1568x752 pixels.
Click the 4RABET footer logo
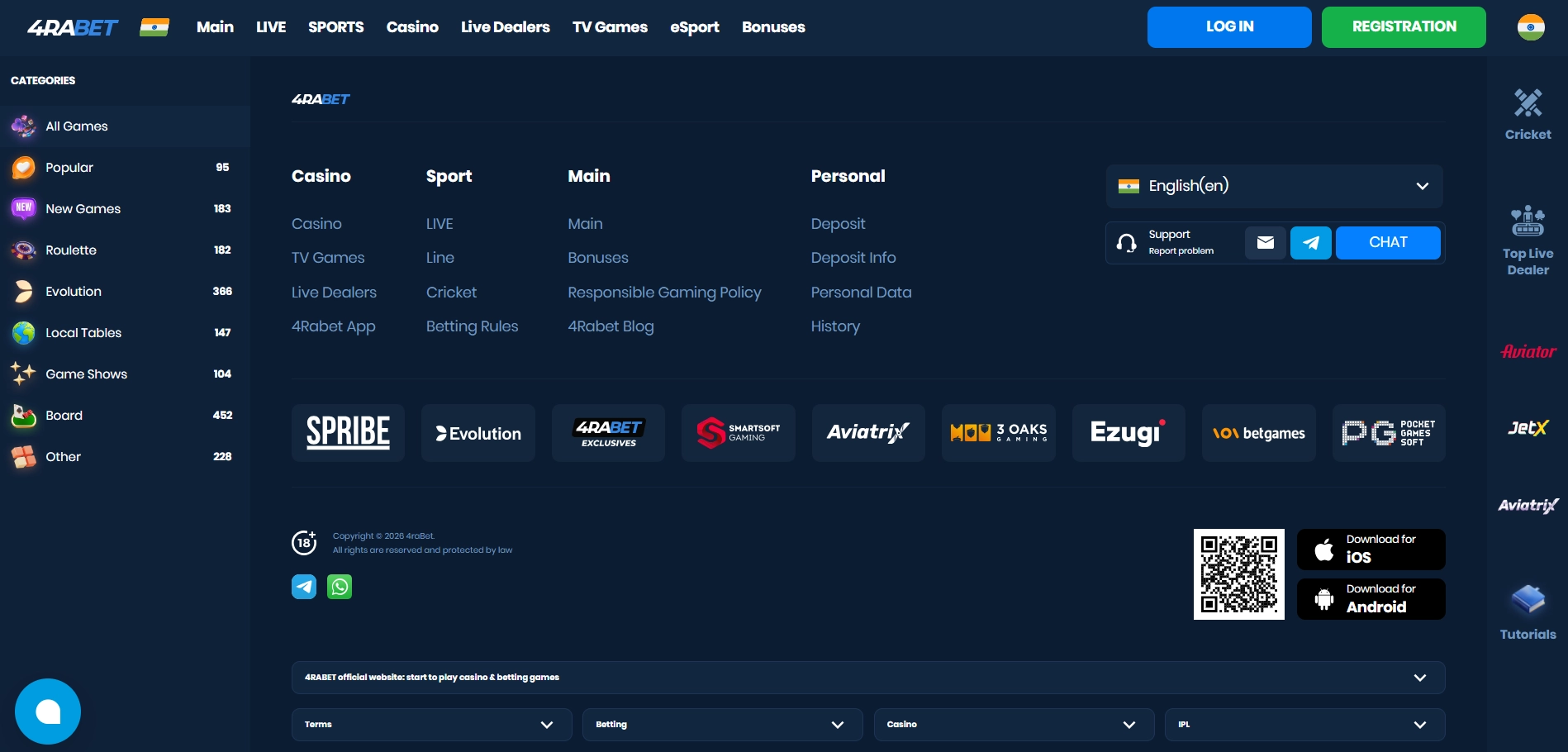pyautogui.click(x=321, y=99)
